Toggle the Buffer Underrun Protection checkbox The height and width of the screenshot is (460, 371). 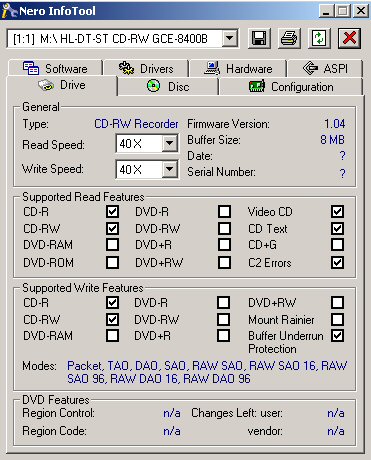click(x=337, y=336)
